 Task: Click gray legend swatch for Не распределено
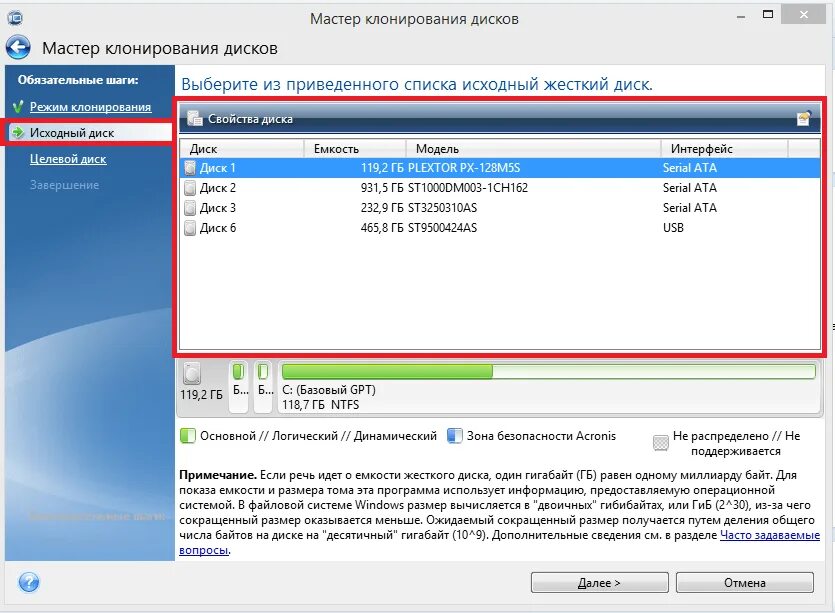(x=660, y=443)
